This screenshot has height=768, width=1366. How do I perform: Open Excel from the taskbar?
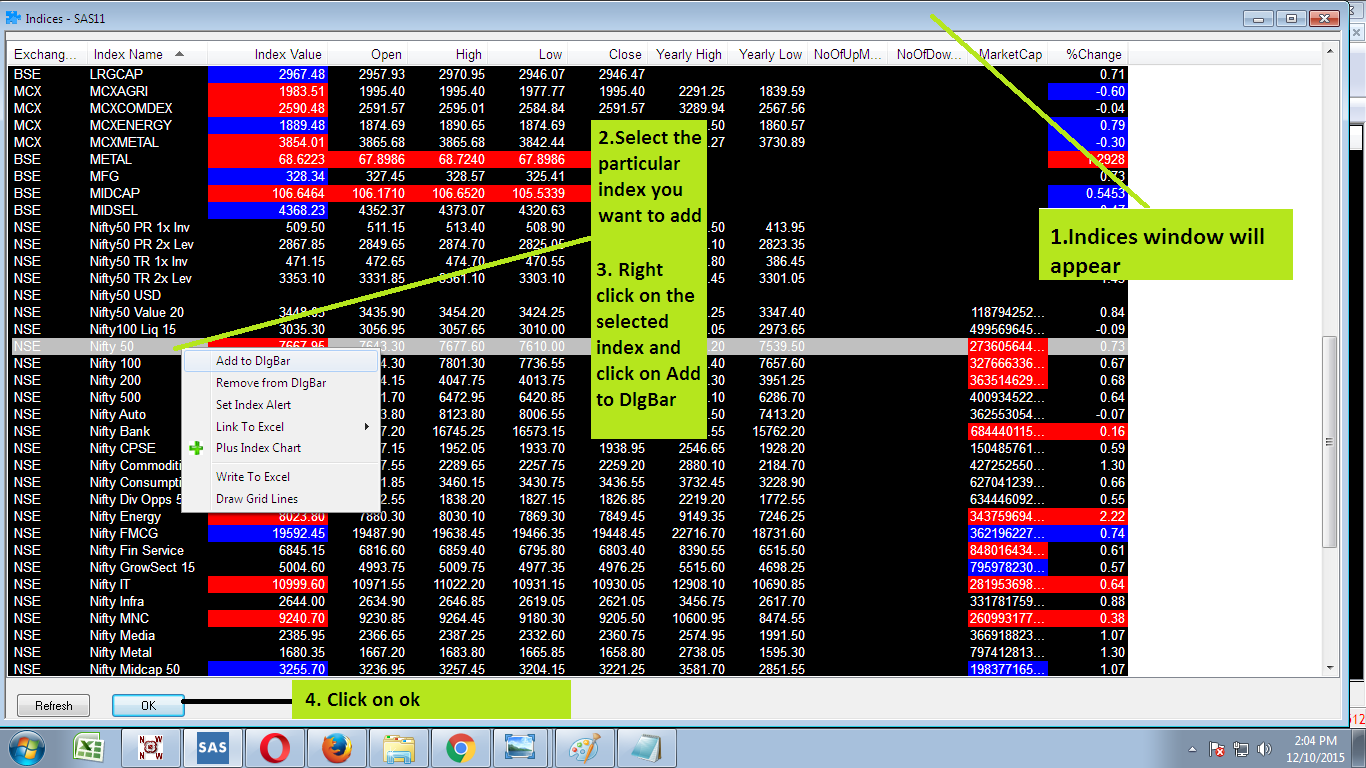tap(91, 748)
